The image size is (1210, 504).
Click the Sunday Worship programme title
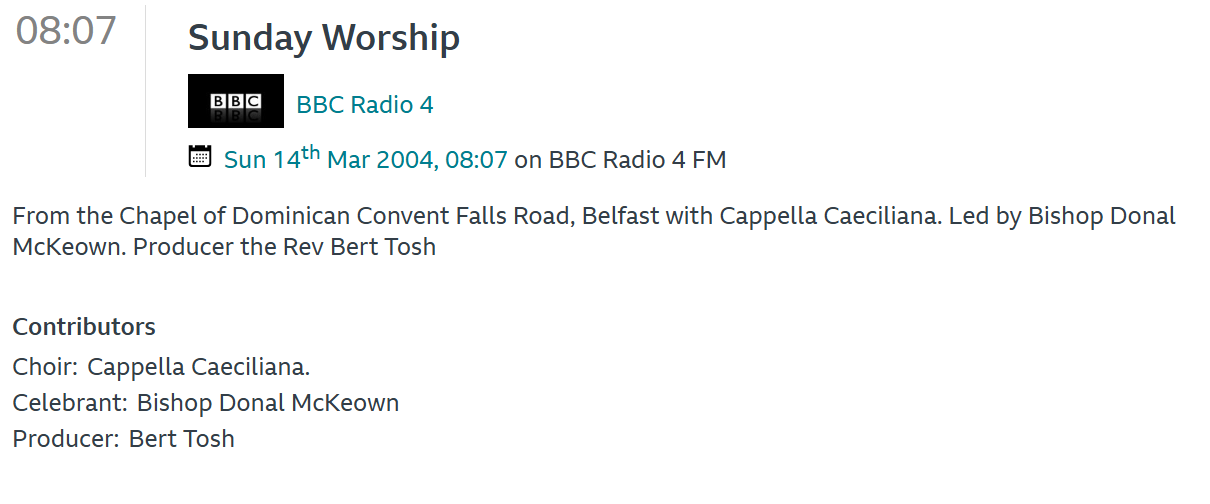pos(323,38)
